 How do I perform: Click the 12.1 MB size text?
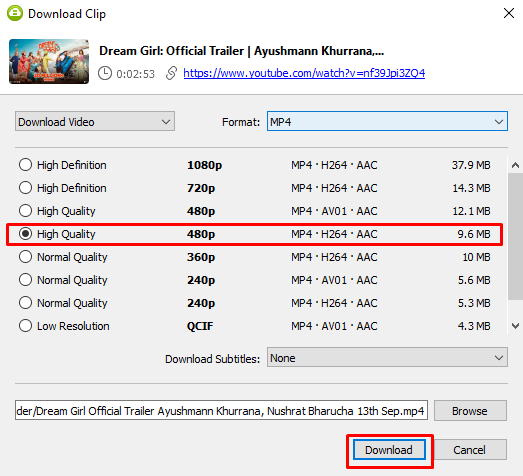point(471,211)
